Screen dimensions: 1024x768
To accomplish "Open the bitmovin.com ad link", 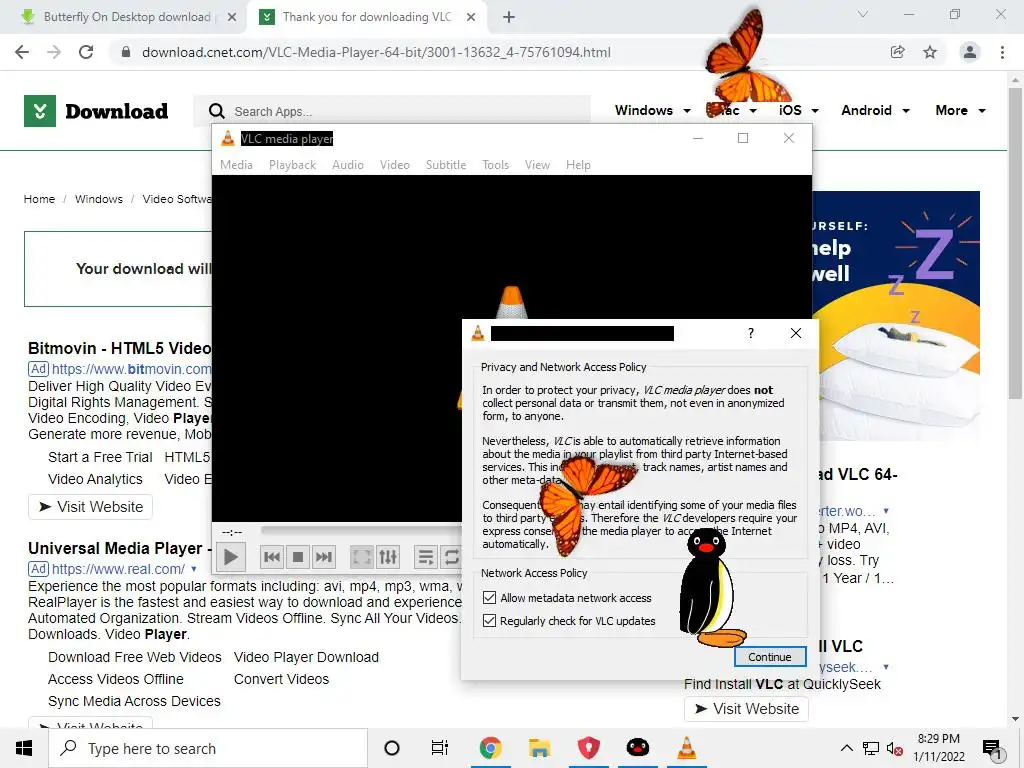I will coord(131,369).
